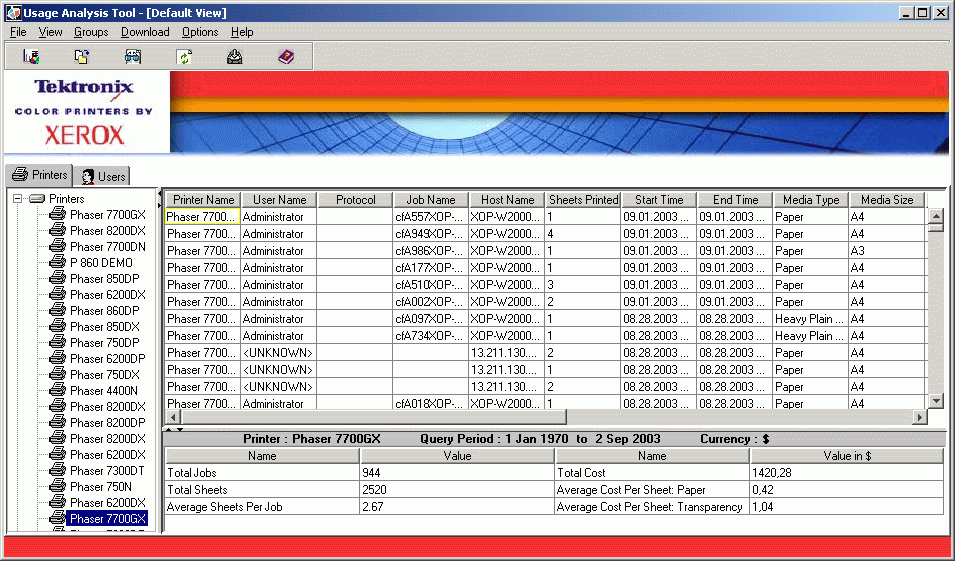Click the printer icon beside Phaser 750N

[58, 486]
